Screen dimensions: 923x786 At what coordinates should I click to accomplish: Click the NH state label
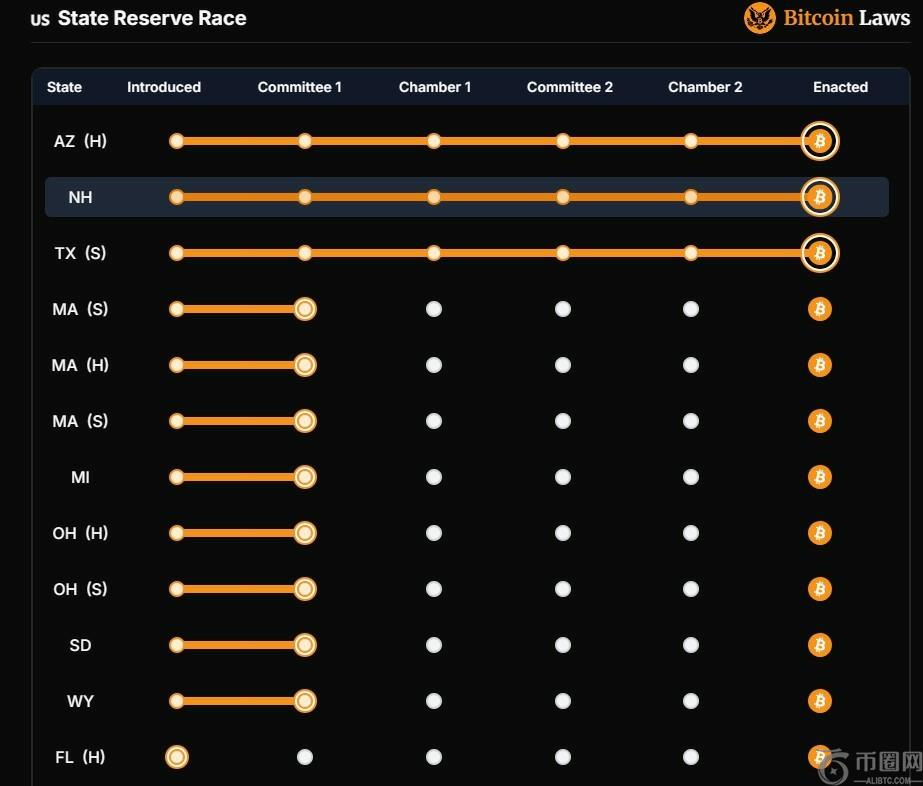click(80, 197)
